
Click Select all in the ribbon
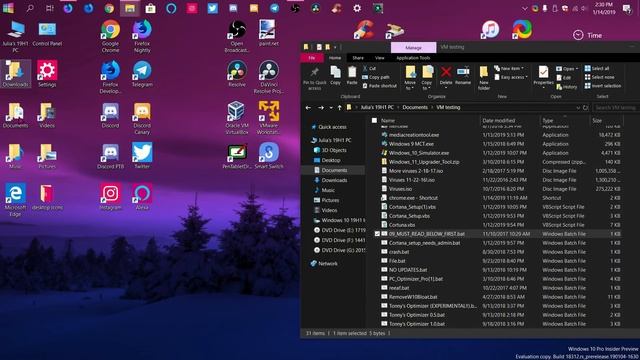pyautogui.click(x=597, y=68)
